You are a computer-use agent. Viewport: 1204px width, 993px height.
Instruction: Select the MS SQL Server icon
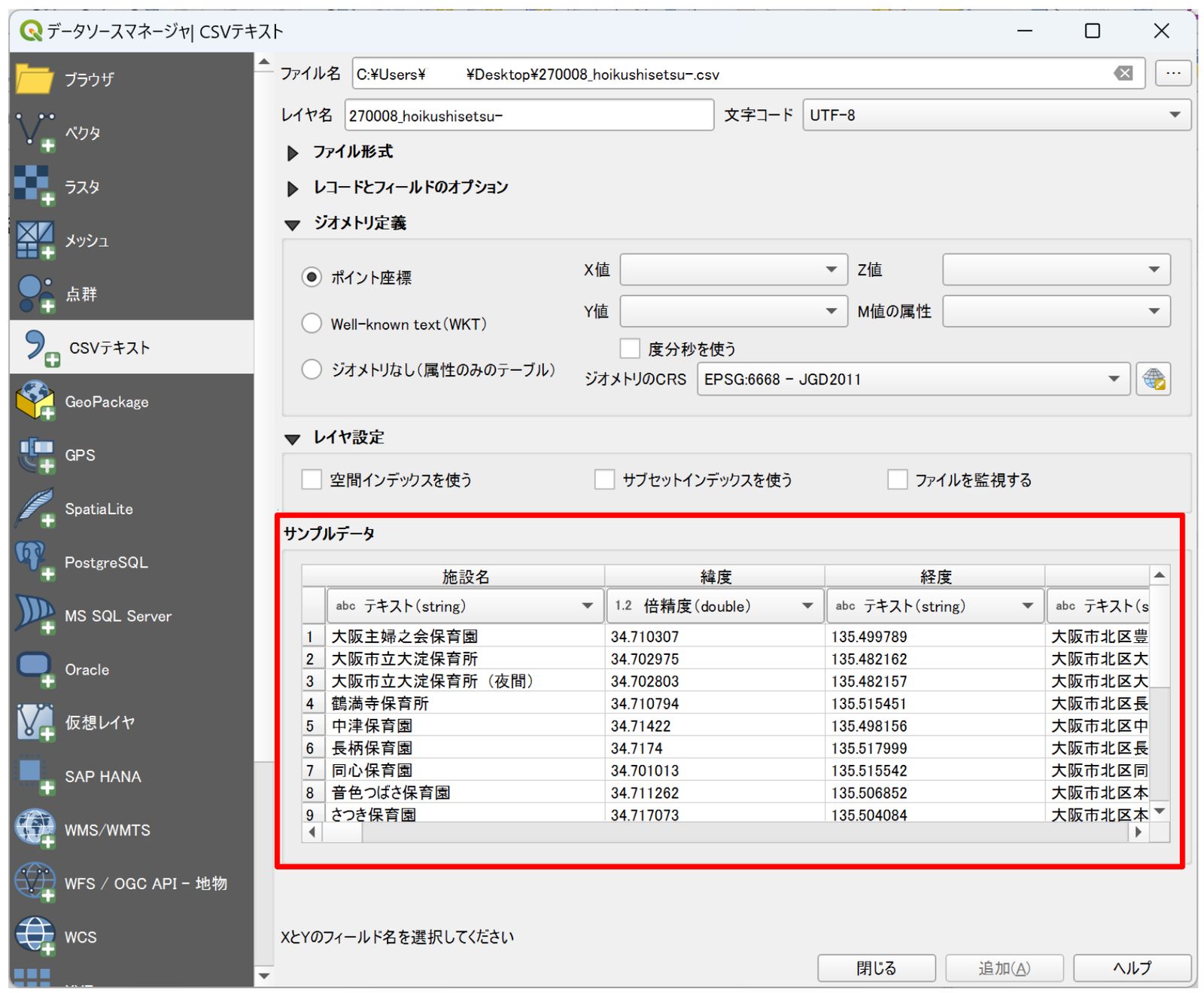click(x=35, y=615)
